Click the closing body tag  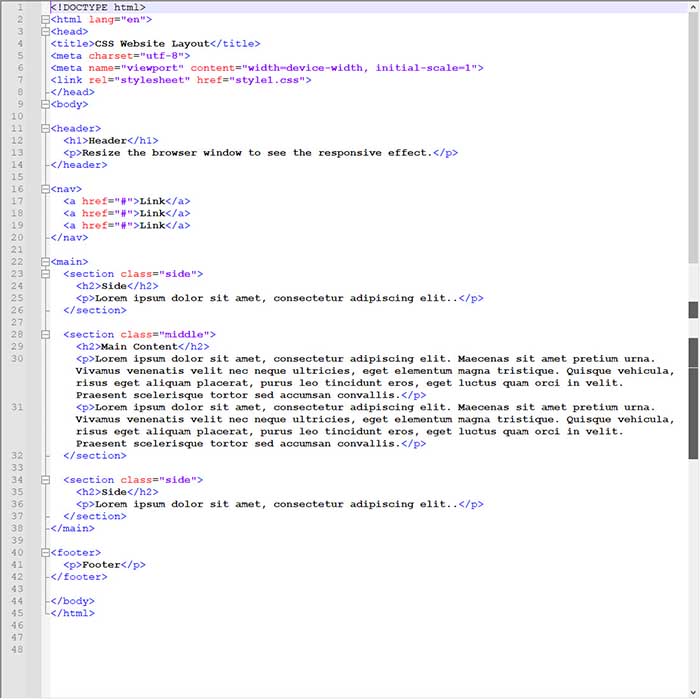click(x=72, y=601)
